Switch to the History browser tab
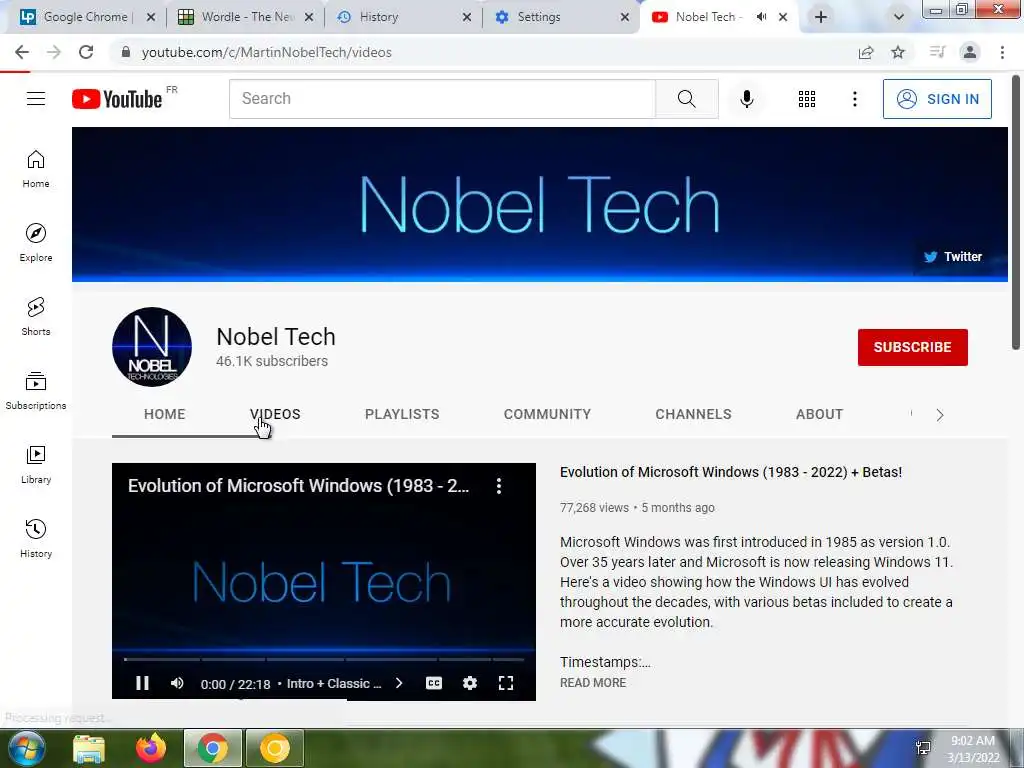This screenshot has height=768, width=1024. [404, 17]
